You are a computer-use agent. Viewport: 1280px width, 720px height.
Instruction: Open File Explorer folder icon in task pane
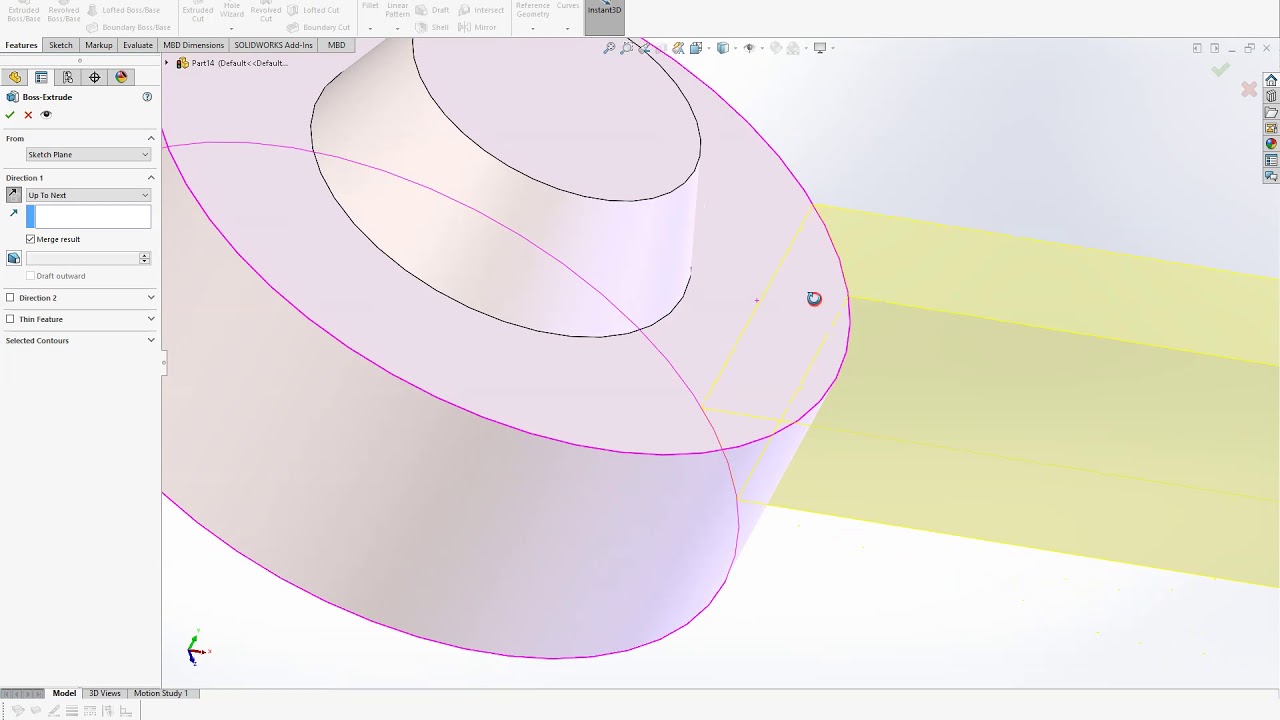1271,112
